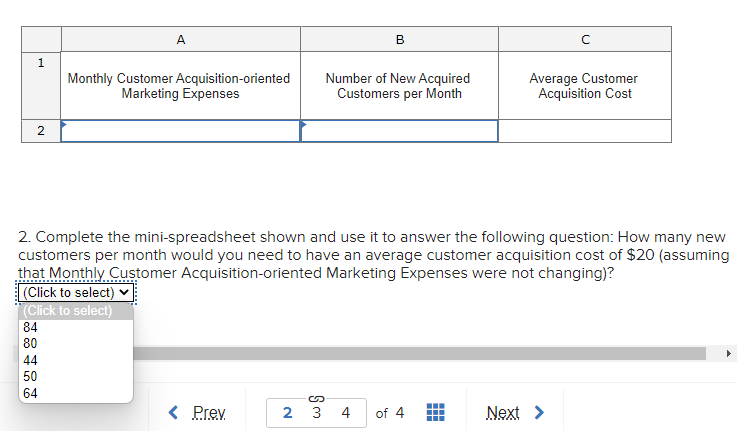Choose option 64 from dropdown list

click(76, 393)
